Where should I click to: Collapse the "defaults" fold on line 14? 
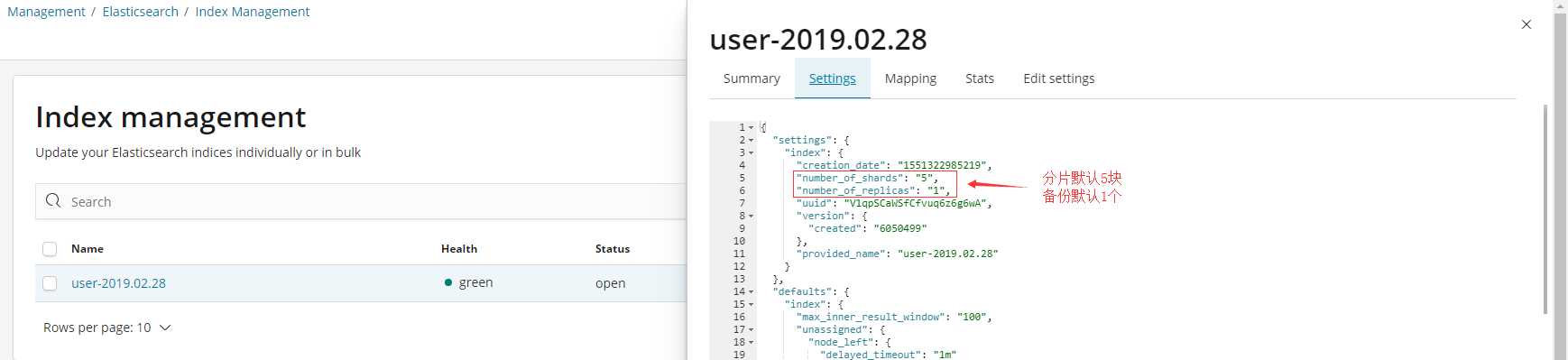[x=751, y=291]
